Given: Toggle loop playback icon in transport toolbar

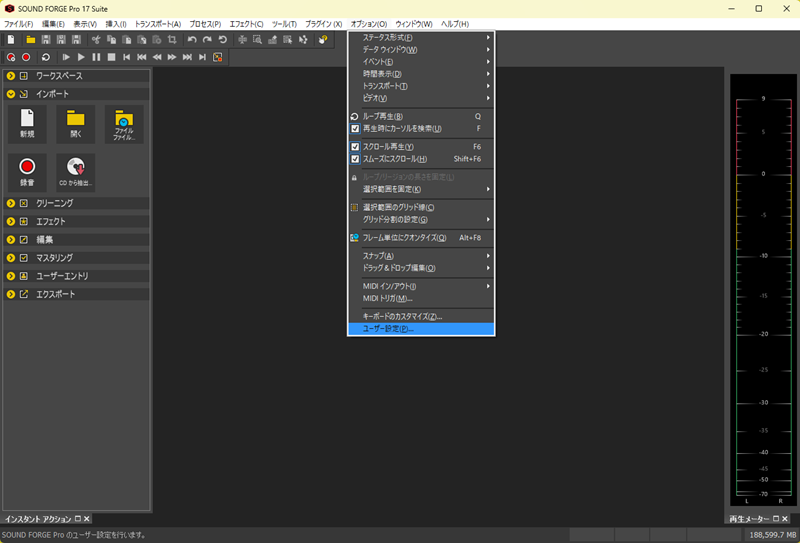Looking at the screenshot, I should (46, 57).
